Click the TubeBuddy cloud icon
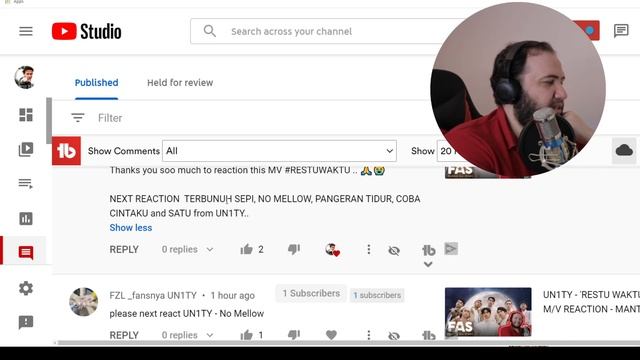Screen dimensions: 640x360 pos(624,151)
